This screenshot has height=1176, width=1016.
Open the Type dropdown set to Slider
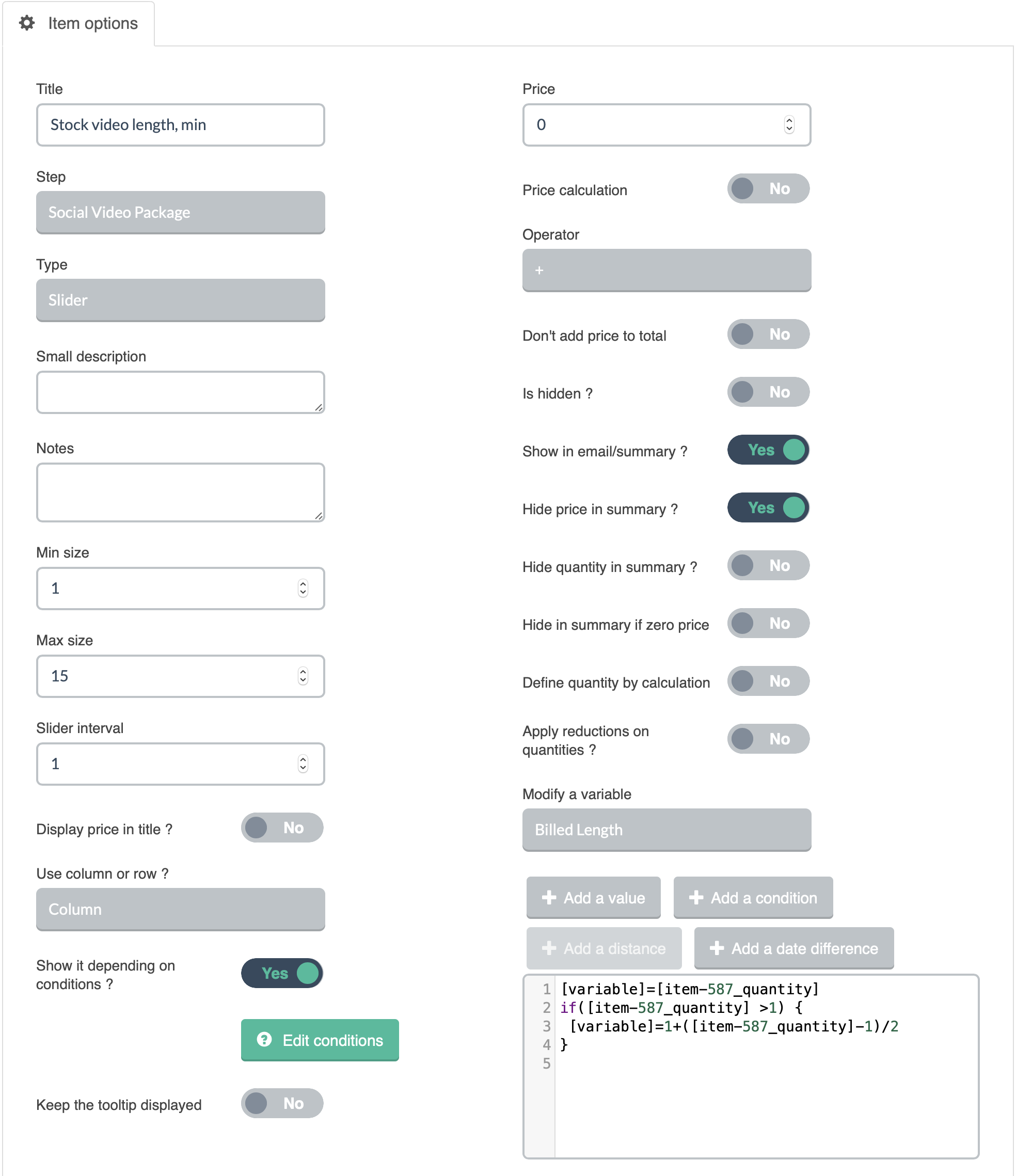(x=181, y=300)
